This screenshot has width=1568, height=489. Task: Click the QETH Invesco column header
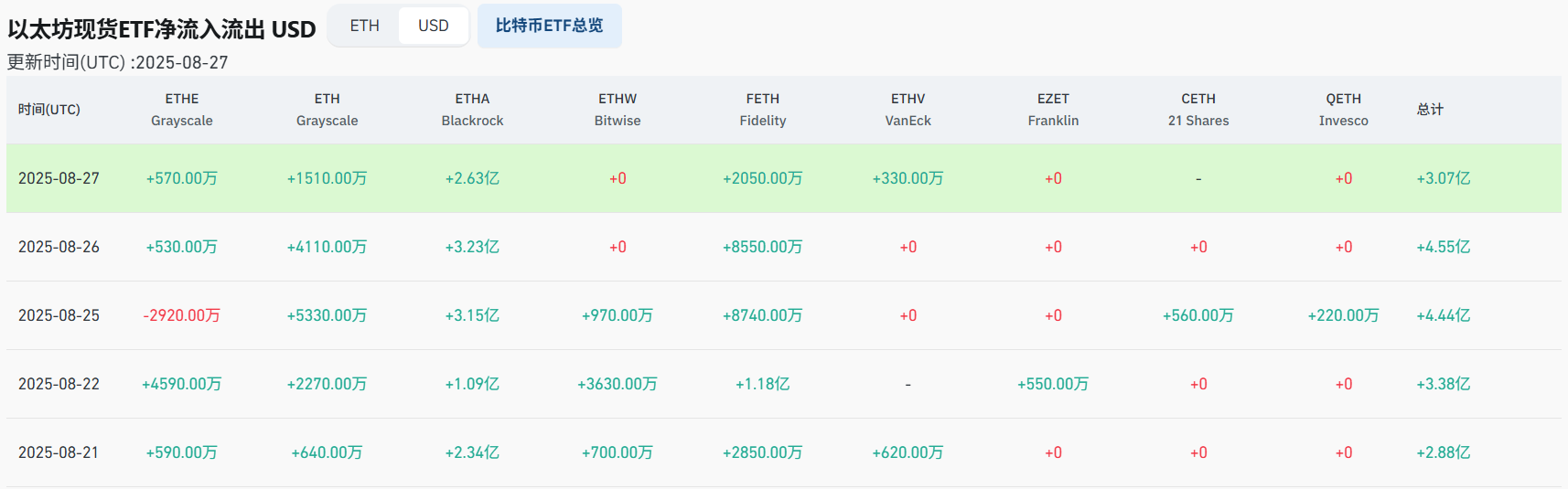(1343, 110)
